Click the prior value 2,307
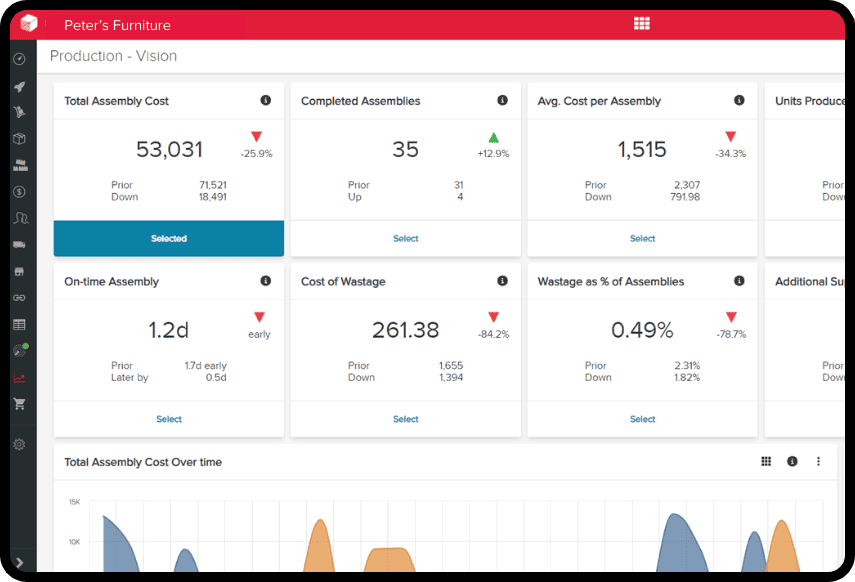Viewport: 855px width, 582px height. click(687, 185)
